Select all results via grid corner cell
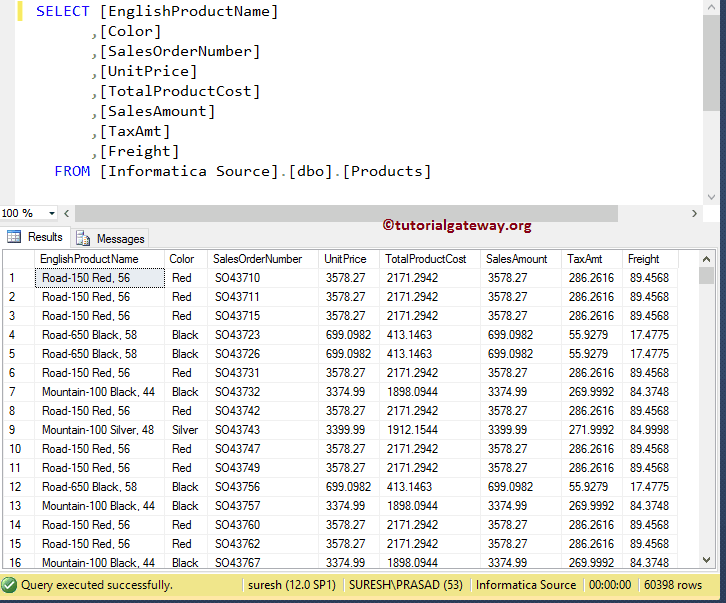 pos(19,259)
